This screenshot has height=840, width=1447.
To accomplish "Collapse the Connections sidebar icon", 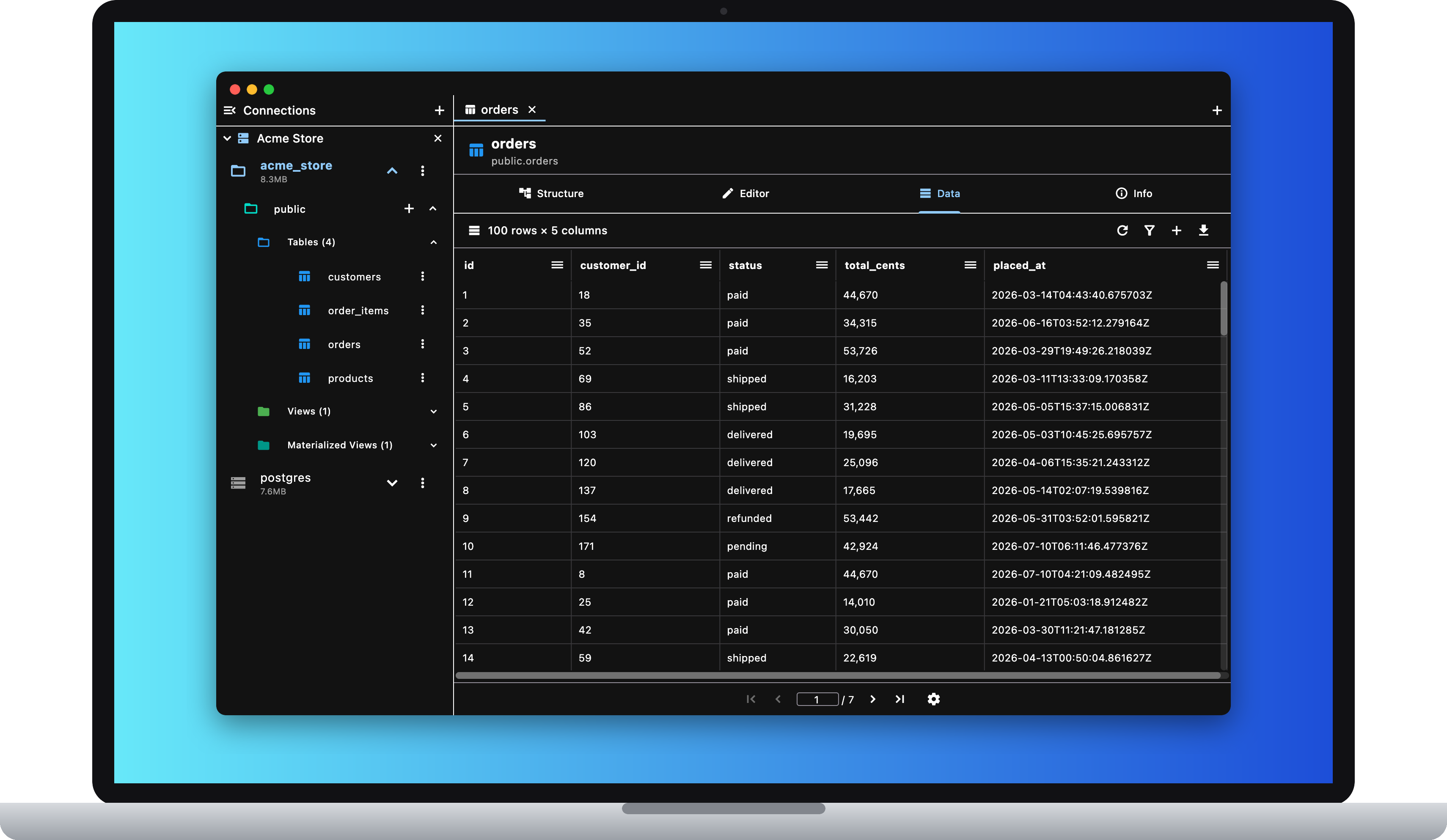I will pos(230,110).
